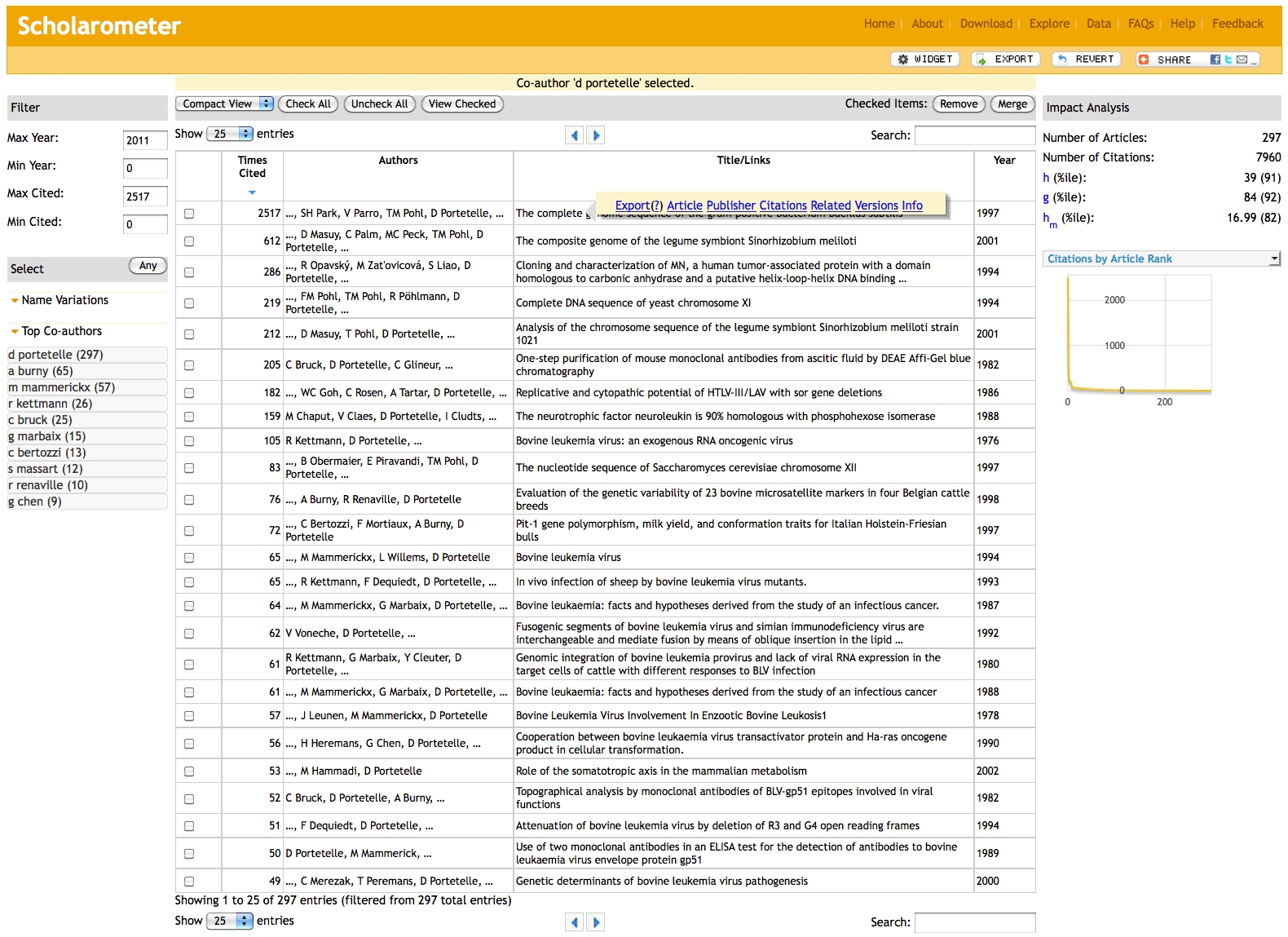
Task: Open the Citations link in the popup
Action: [x=783, y=206]
